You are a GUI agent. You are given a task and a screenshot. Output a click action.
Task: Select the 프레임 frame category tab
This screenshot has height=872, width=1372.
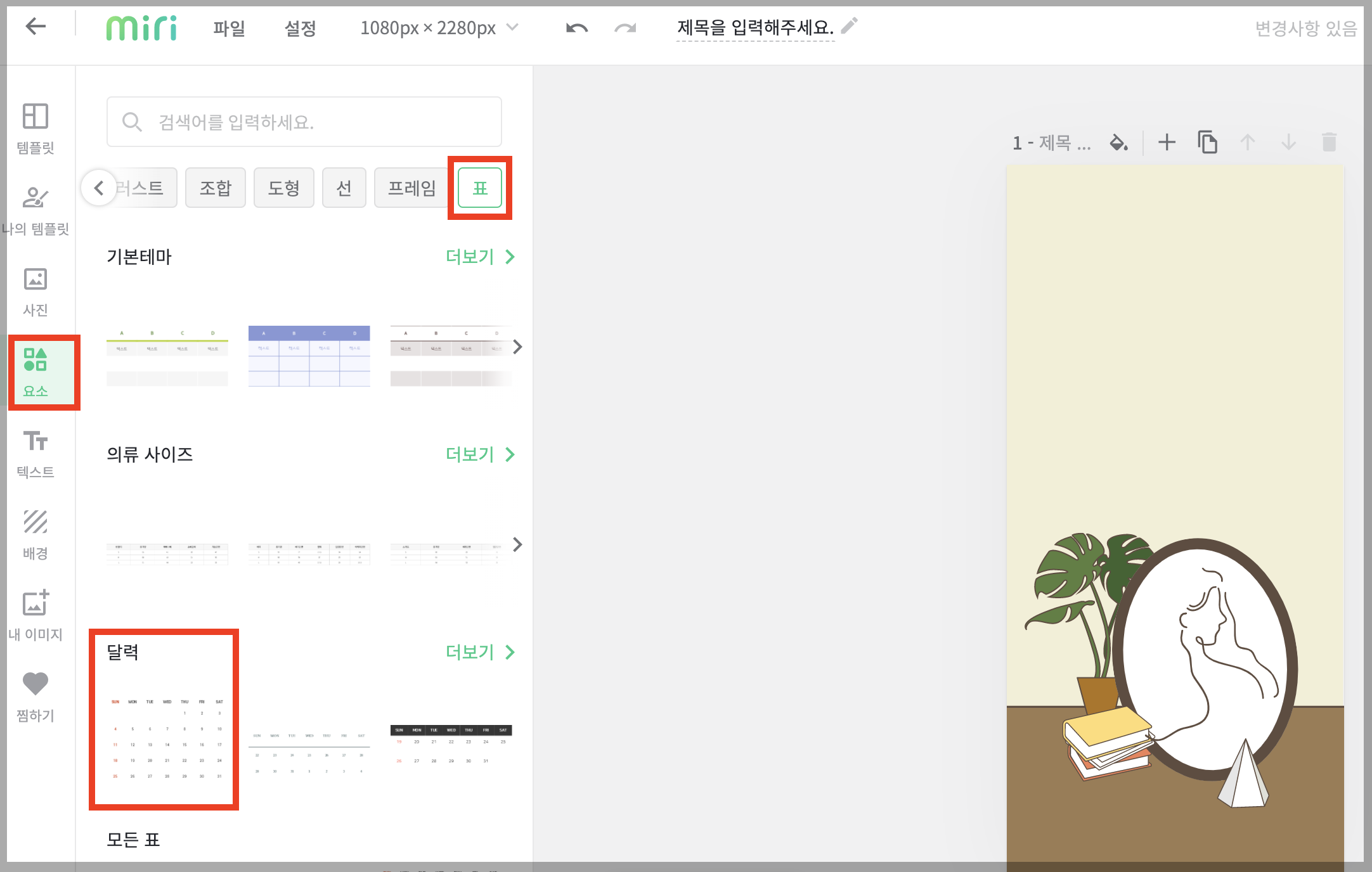[x=411, y=188]
